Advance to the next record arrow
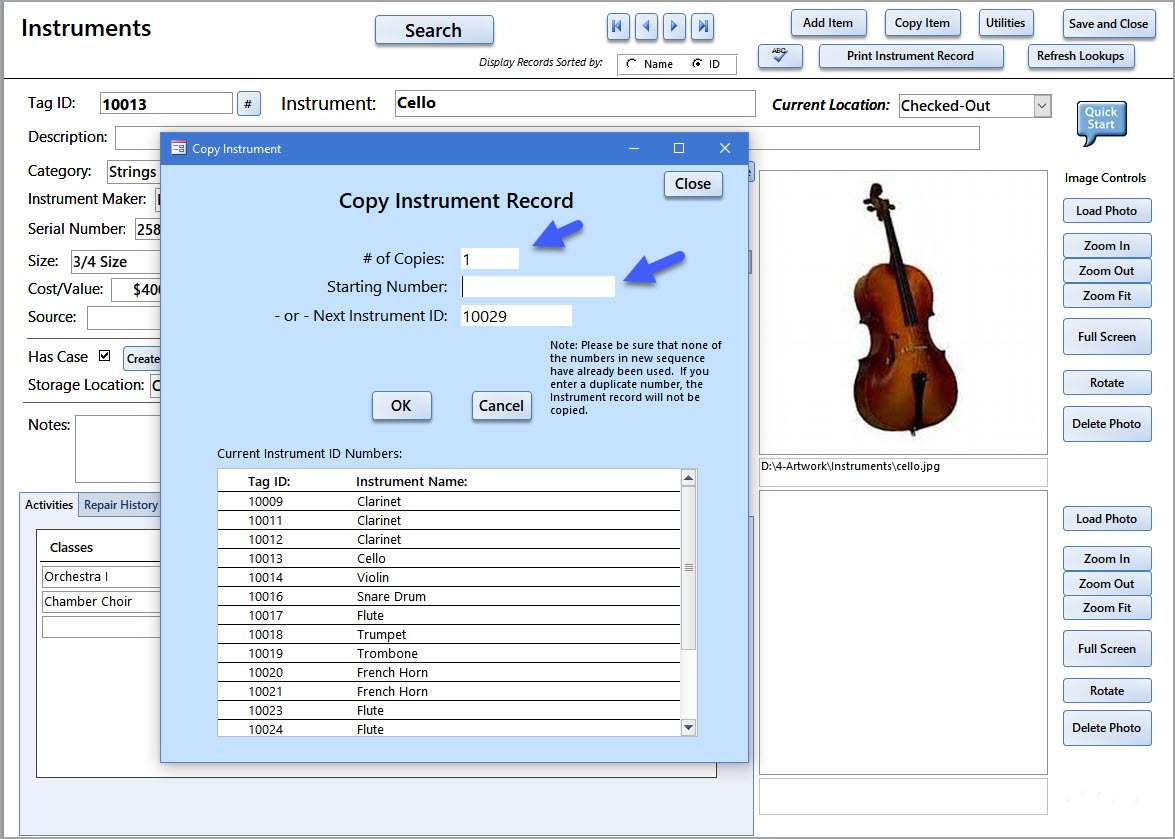The image size is (1175, 839). [x=674, y=26]
